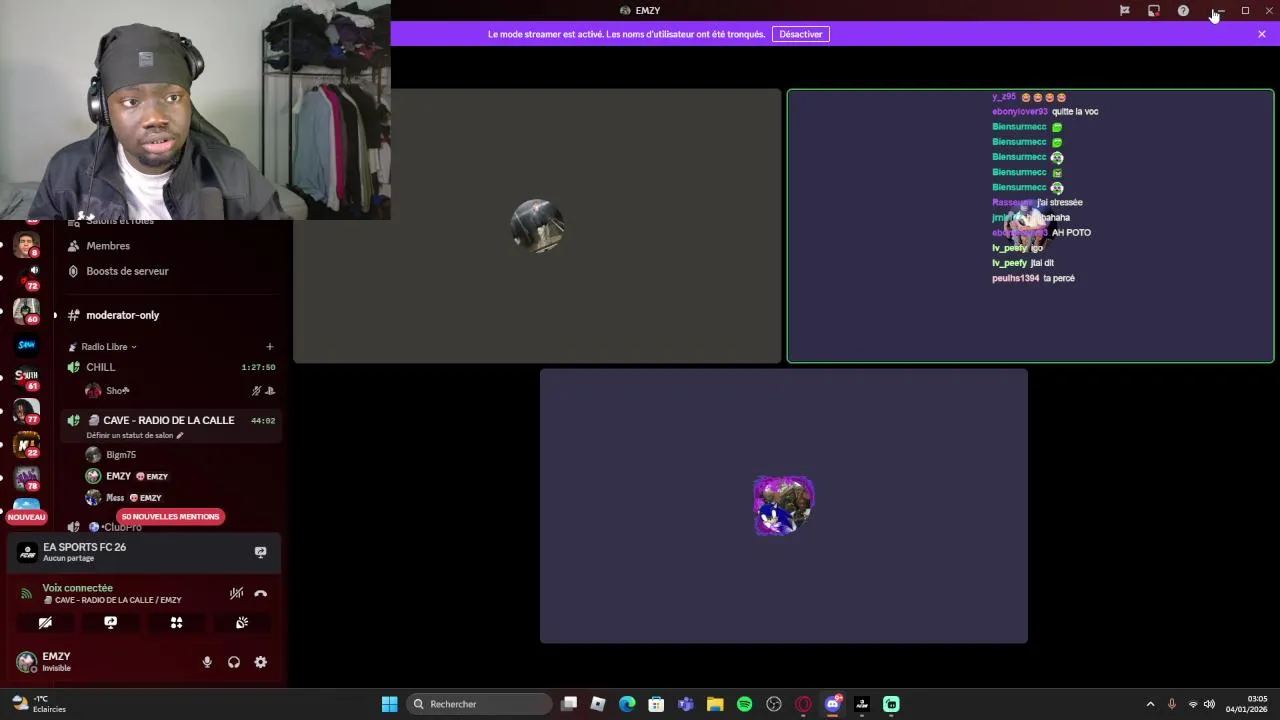Open OBS Studio from taskbar

click(x=773, y=704)
